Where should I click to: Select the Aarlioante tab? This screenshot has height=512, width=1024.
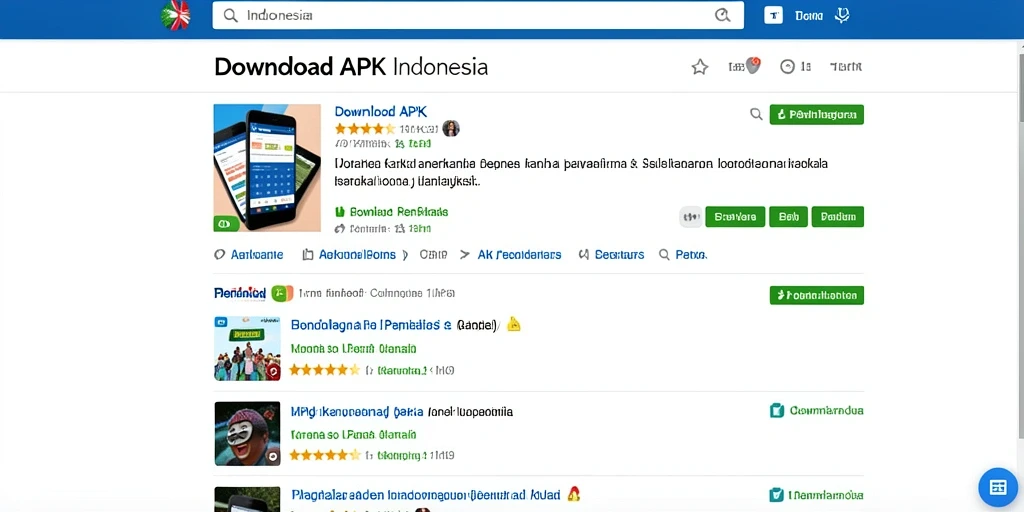(x=249, y=255)
